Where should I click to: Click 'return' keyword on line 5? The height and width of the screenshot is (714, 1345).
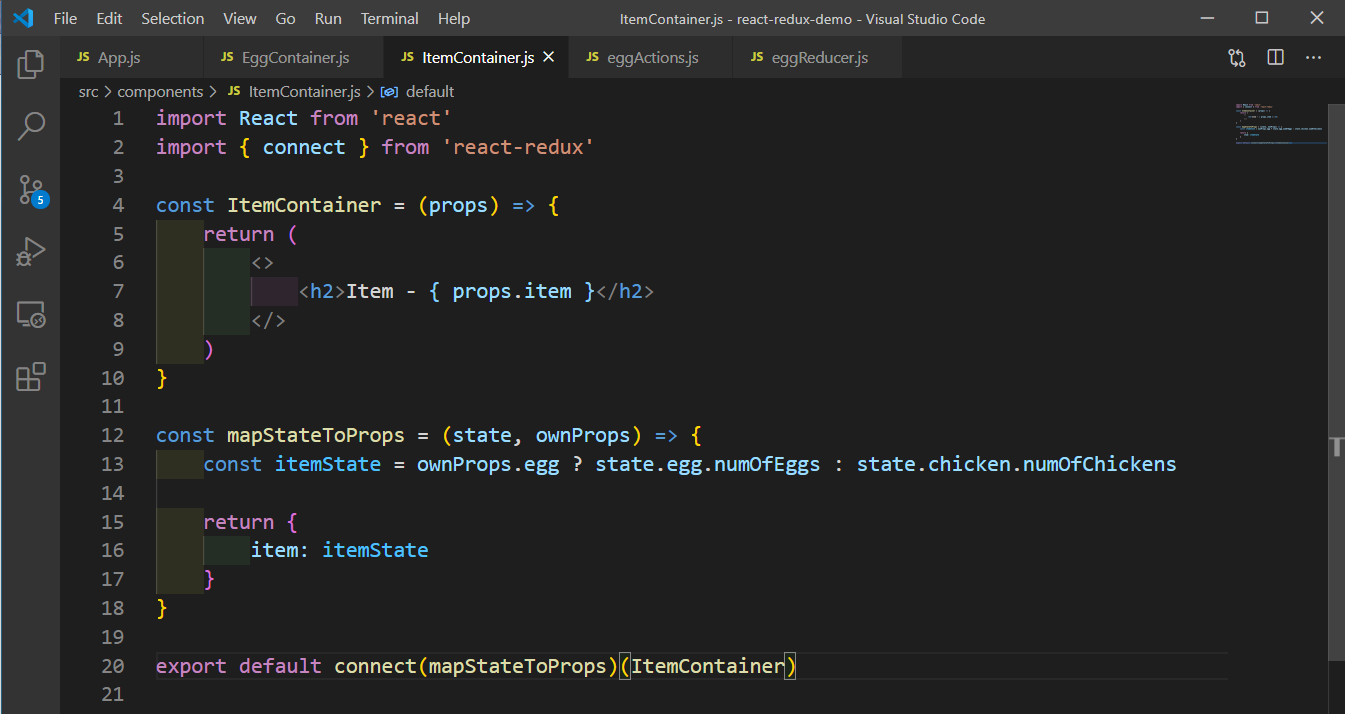(x=239, y=234)
